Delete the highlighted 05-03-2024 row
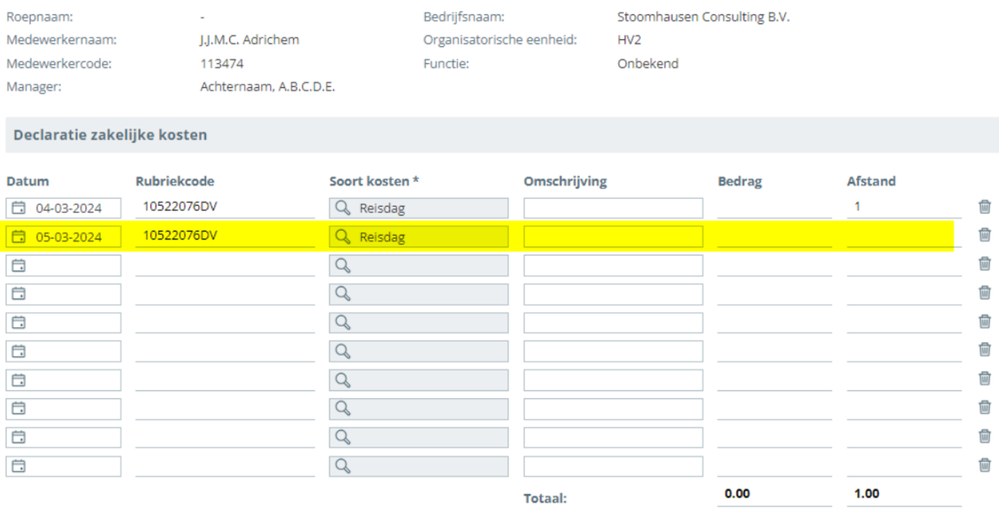This screenshot has width=999, height=515. click(985, 235)
